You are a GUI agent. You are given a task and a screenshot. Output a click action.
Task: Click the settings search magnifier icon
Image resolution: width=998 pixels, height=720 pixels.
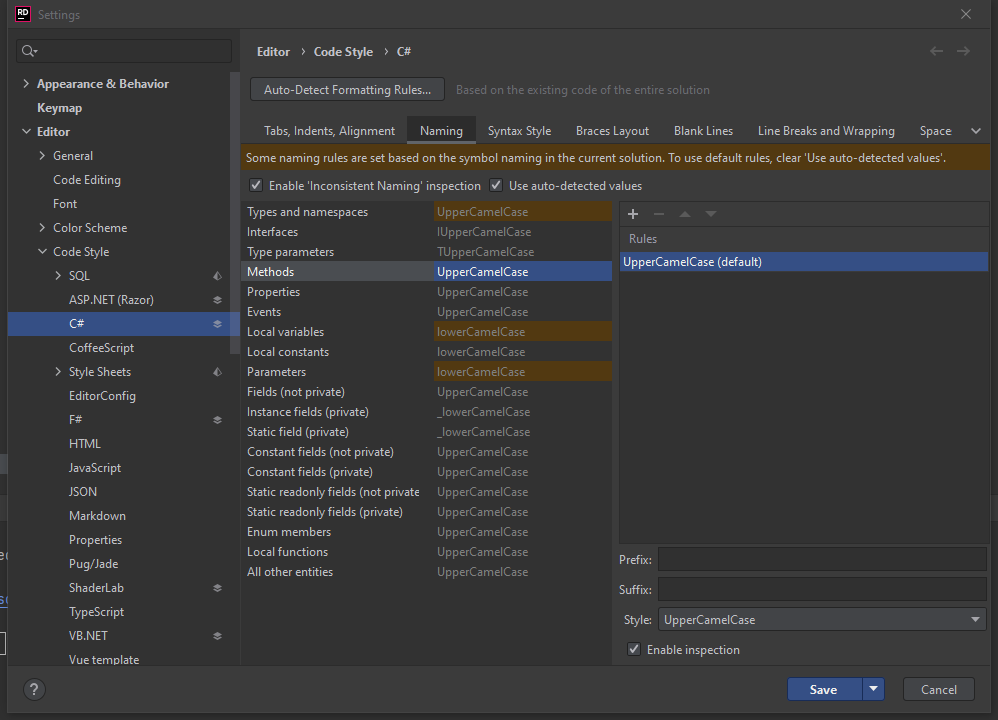(x=29, y=51)
